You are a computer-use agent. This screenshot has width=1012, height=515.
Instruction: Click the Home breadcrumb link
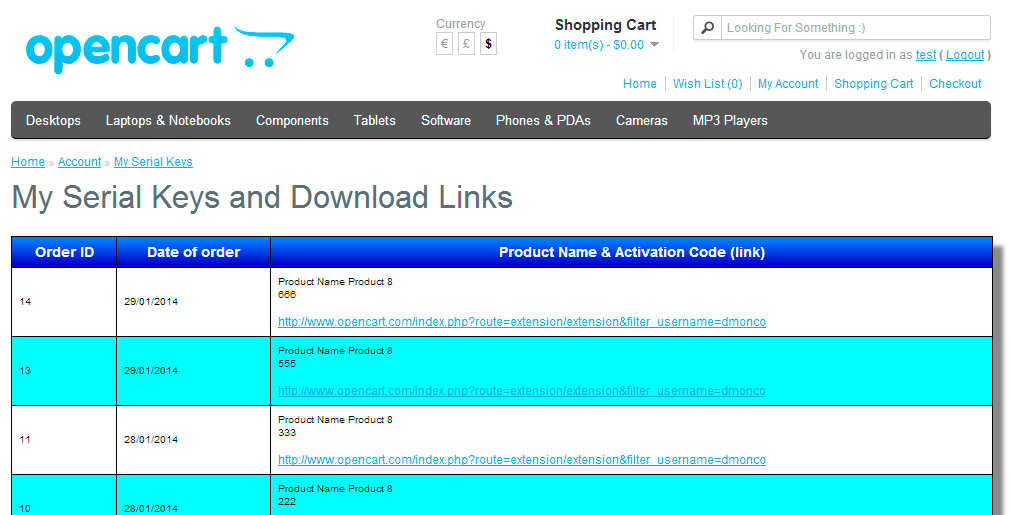(x=28, y=162)
